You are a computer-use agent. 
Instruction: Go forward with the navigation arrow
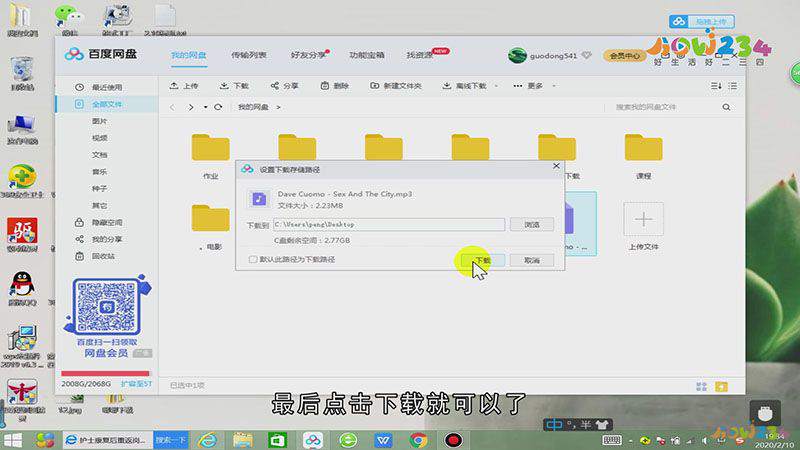pyautogui.click(x=191, y=107)
